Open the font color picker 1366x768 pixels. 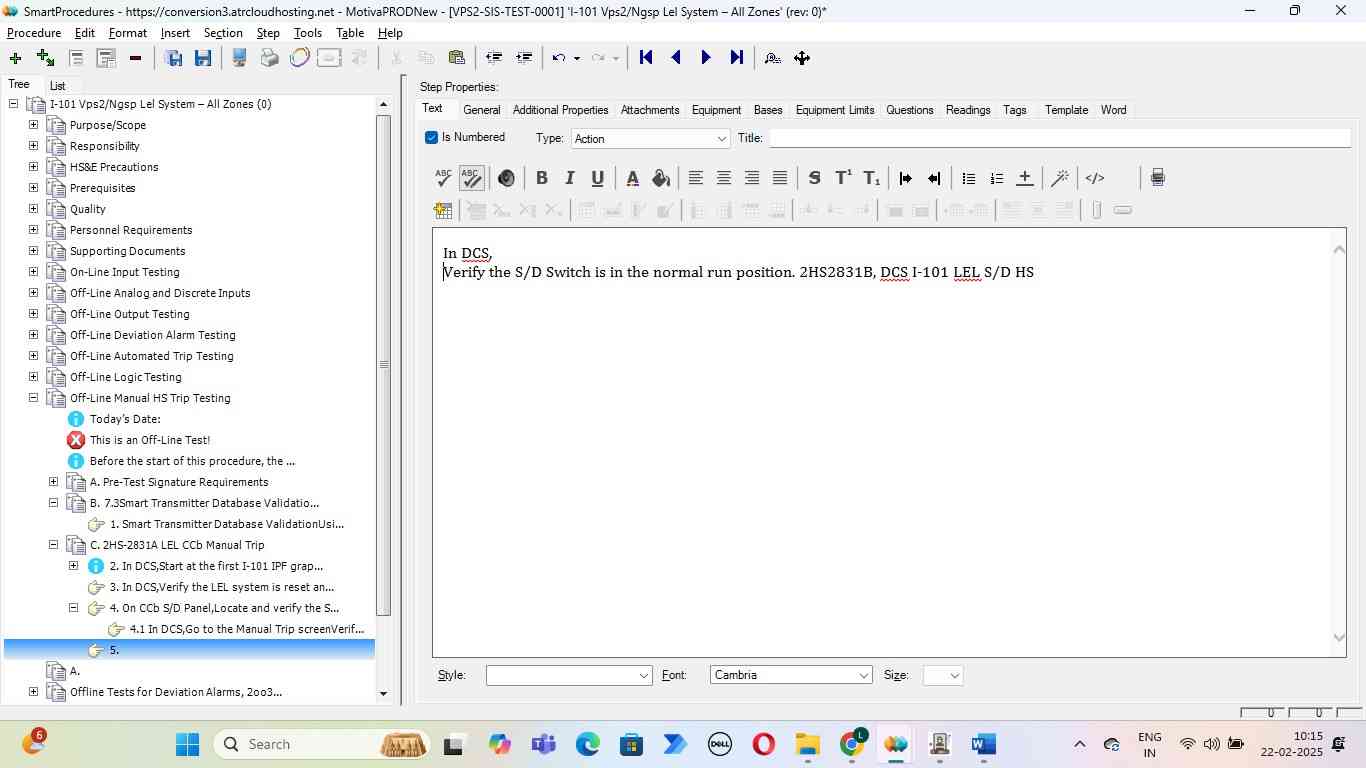point(632,178)
